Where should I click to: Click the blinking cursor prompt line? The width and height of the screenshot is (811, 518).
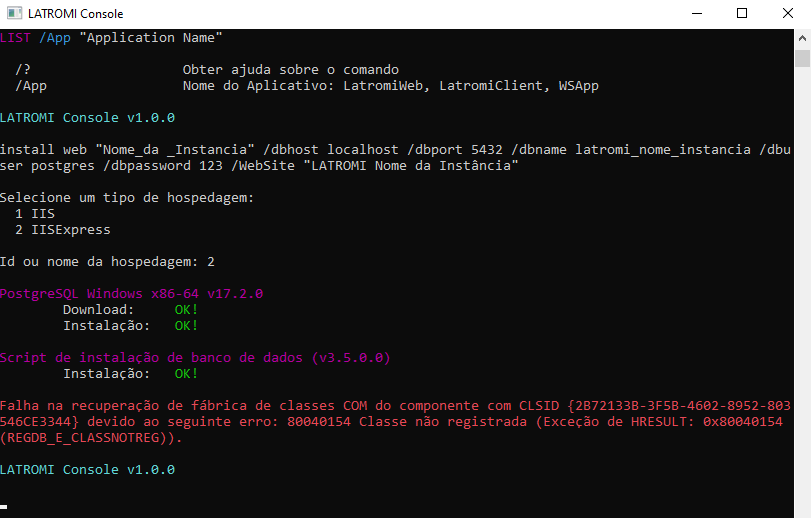tap(4, 507)
